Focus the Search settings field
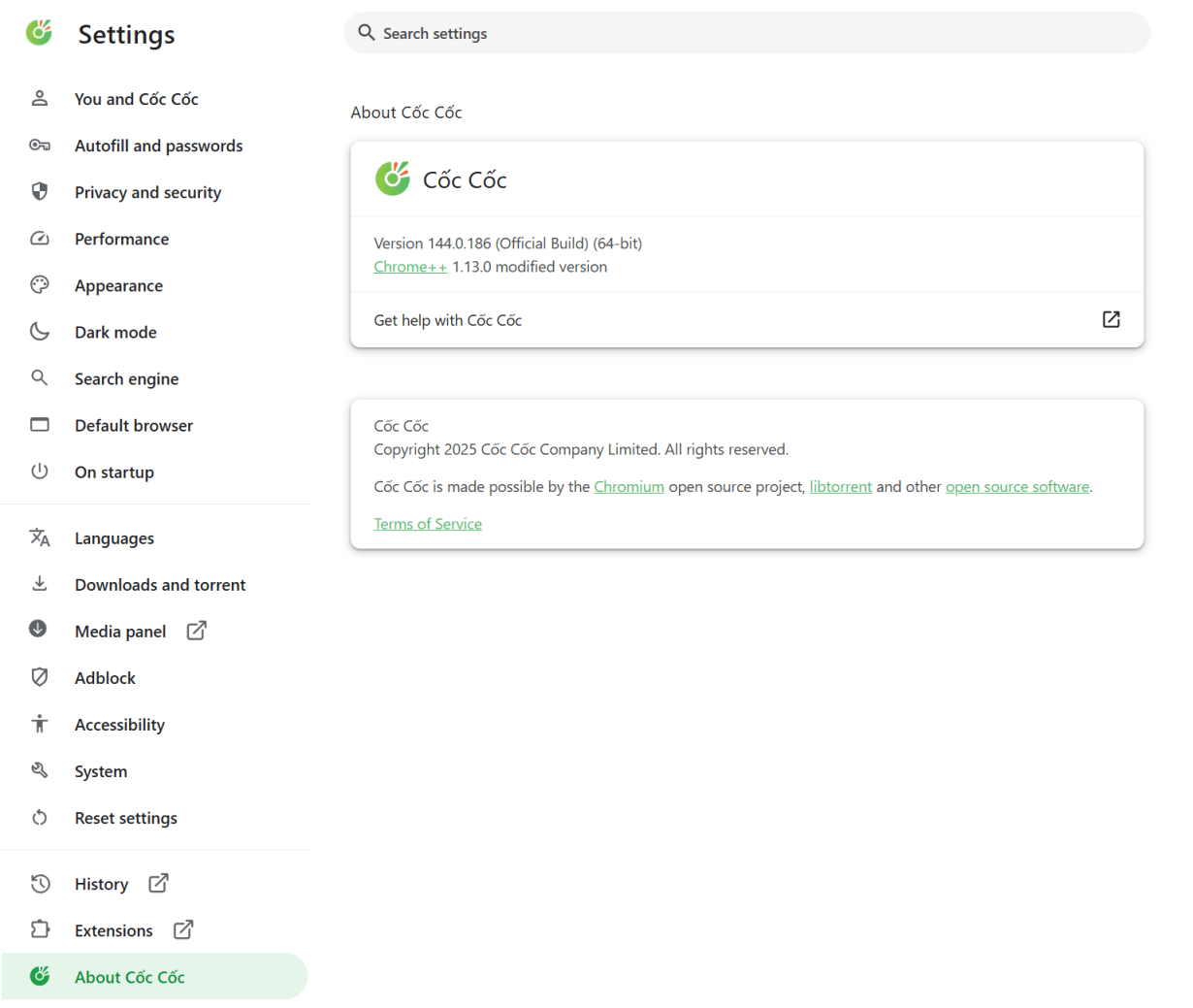Image resolution: width=1193 pixels, height=1008 pixels. pos(747,33)
